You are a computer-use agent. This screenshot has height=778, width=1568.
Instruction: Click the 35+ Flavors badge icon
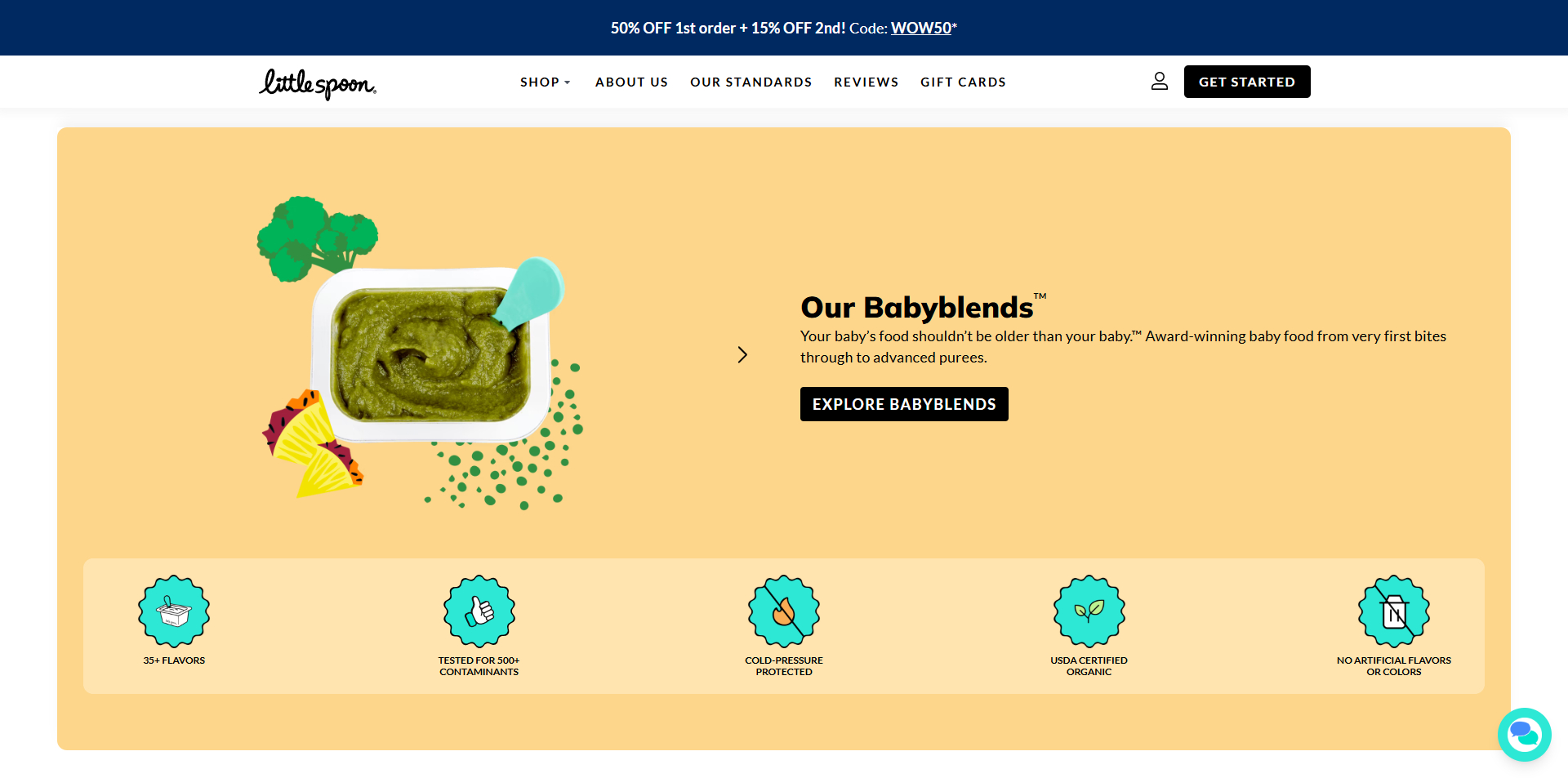pos(174,611)
